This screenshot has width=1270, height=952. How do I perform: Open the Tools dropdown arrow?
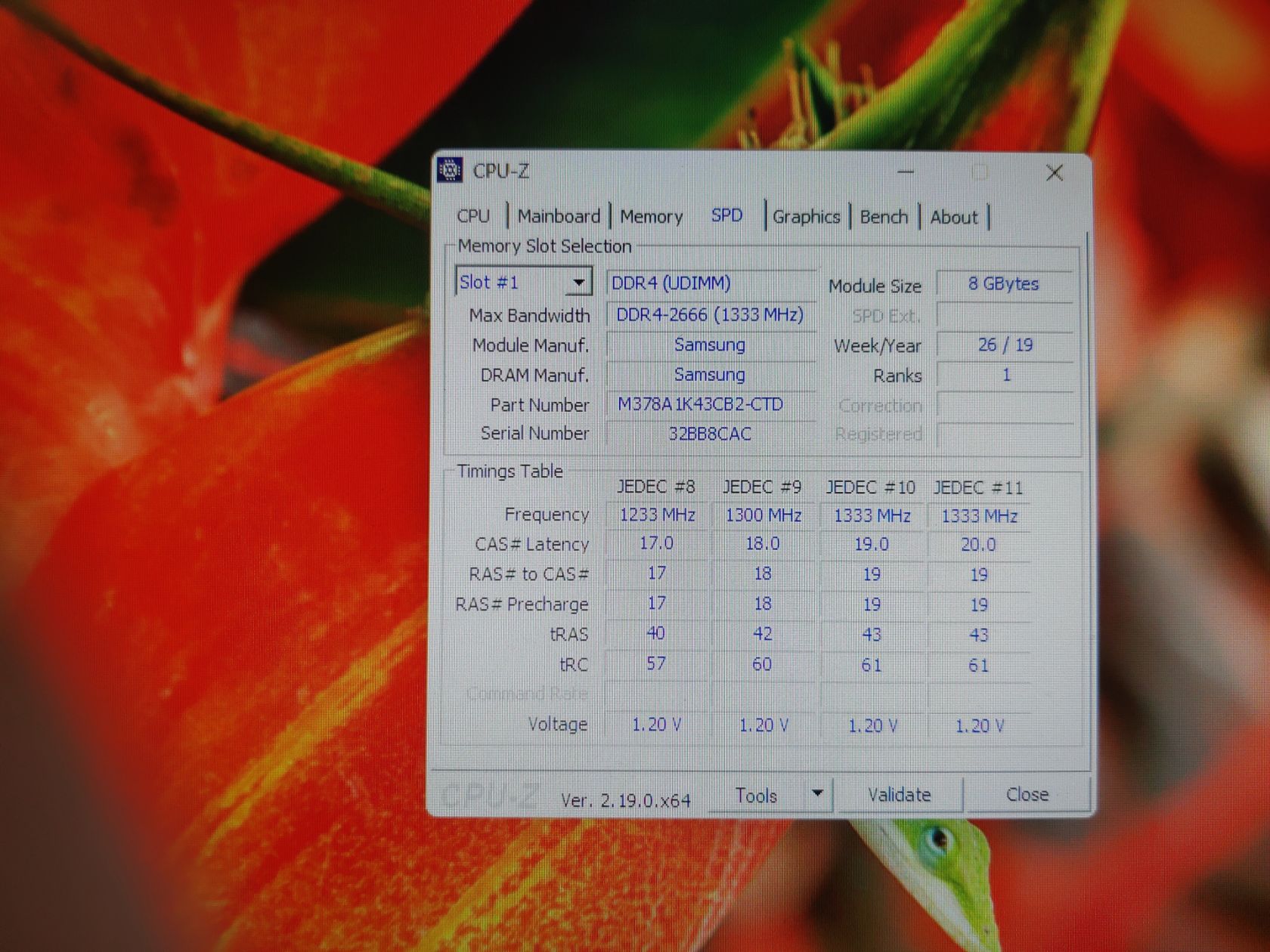pos(817,793)
